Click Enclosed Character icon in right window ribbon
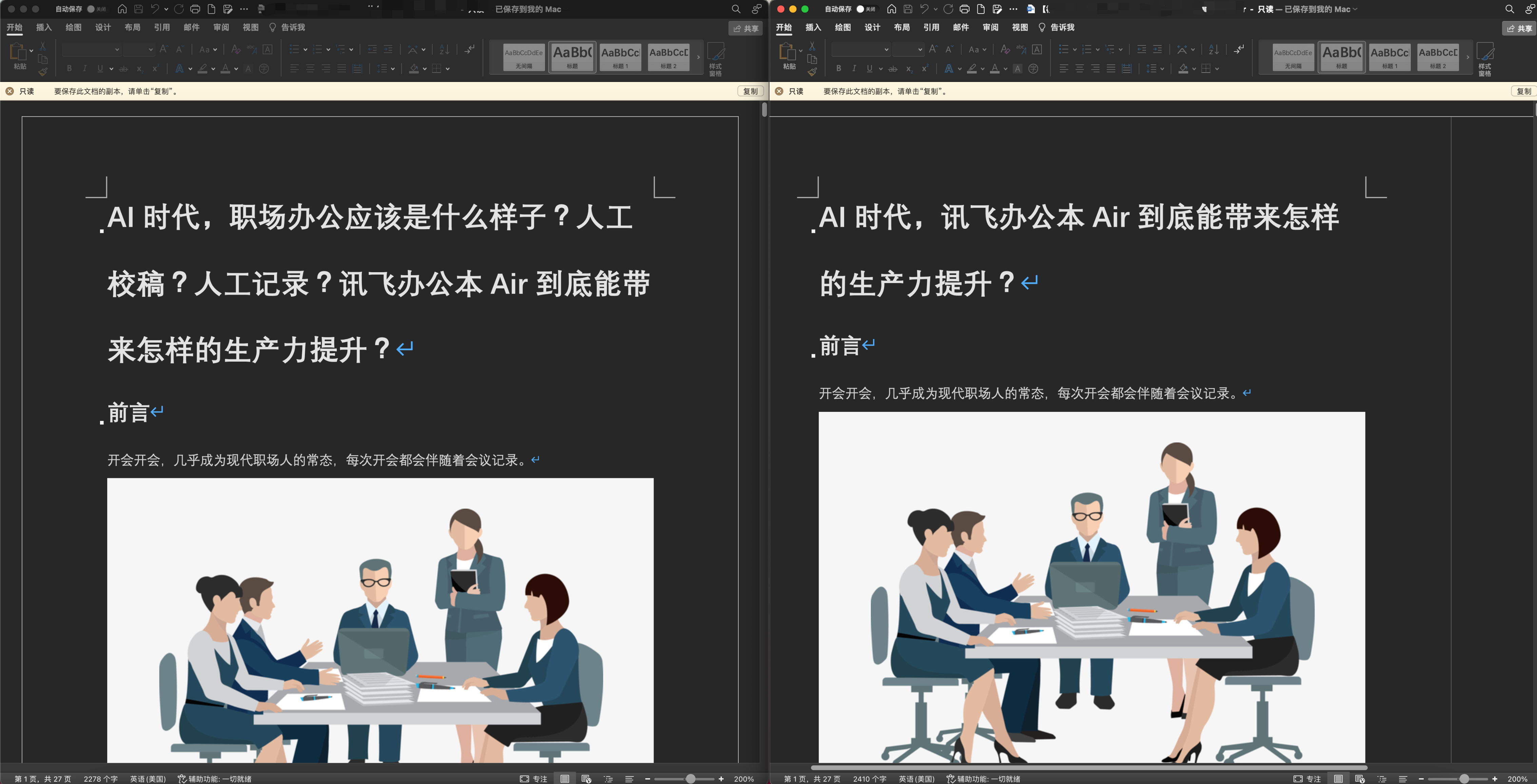The width and height of the screenshot is (1537, 784). (1033, 68)
